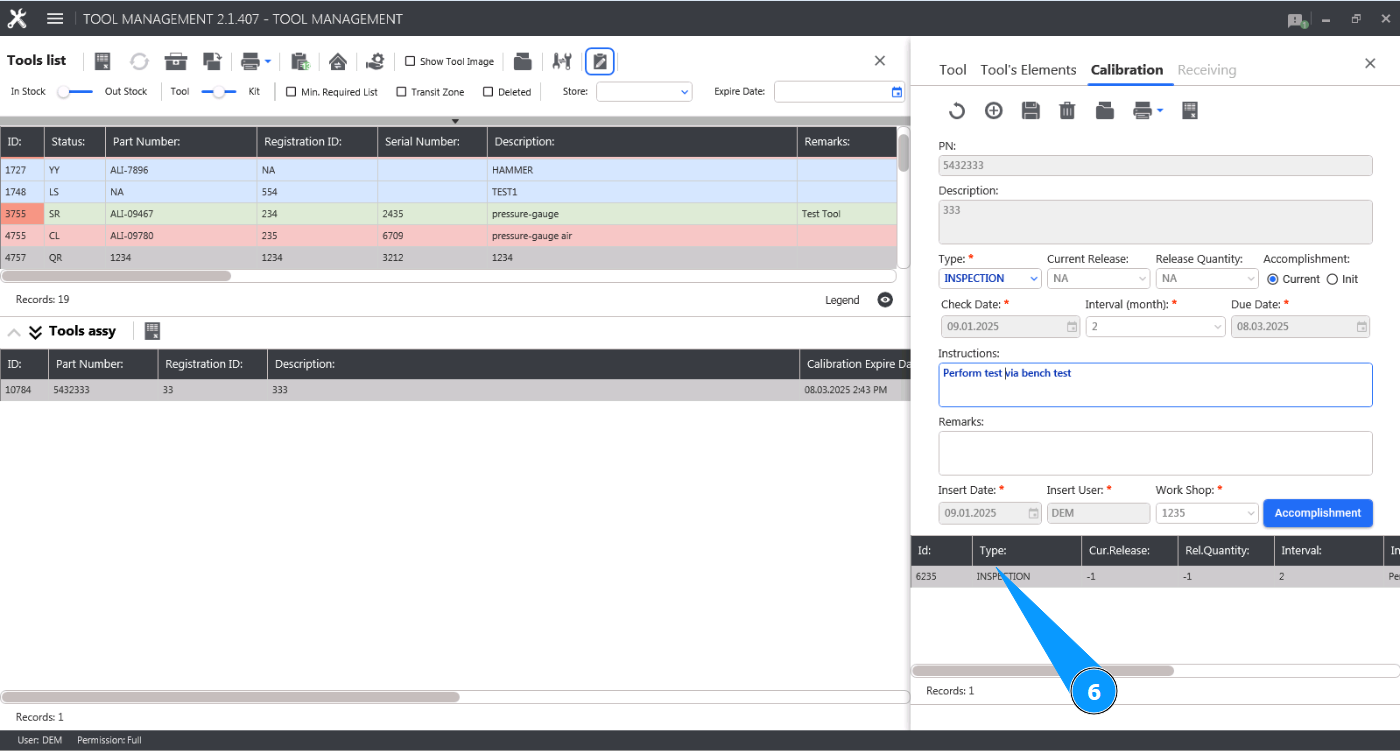This screenshot has height=751, width=1400.
Task: Select the pressure-gauge air row
Action: tap(449, 236)
